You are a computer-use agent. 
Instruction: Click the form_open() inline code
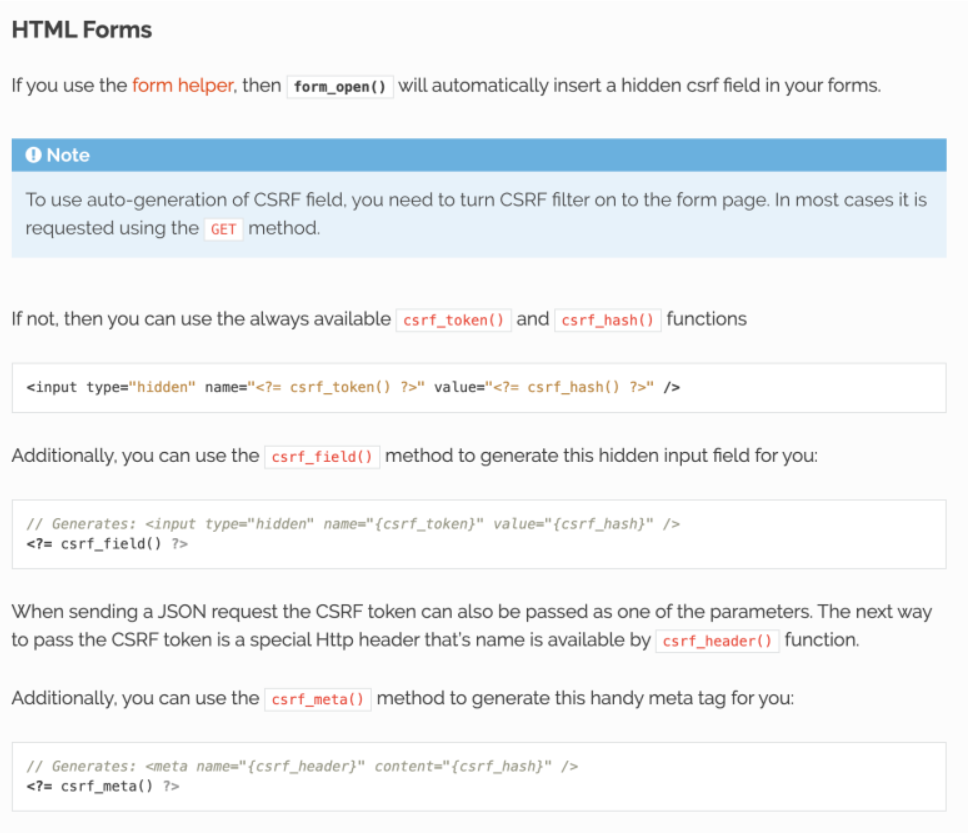(340, 86)
